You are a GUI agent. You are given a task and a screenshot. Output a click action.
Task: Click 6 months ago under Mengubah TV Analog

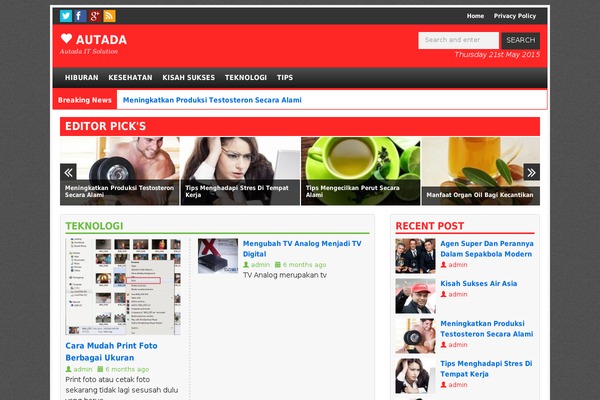point(305,264)
